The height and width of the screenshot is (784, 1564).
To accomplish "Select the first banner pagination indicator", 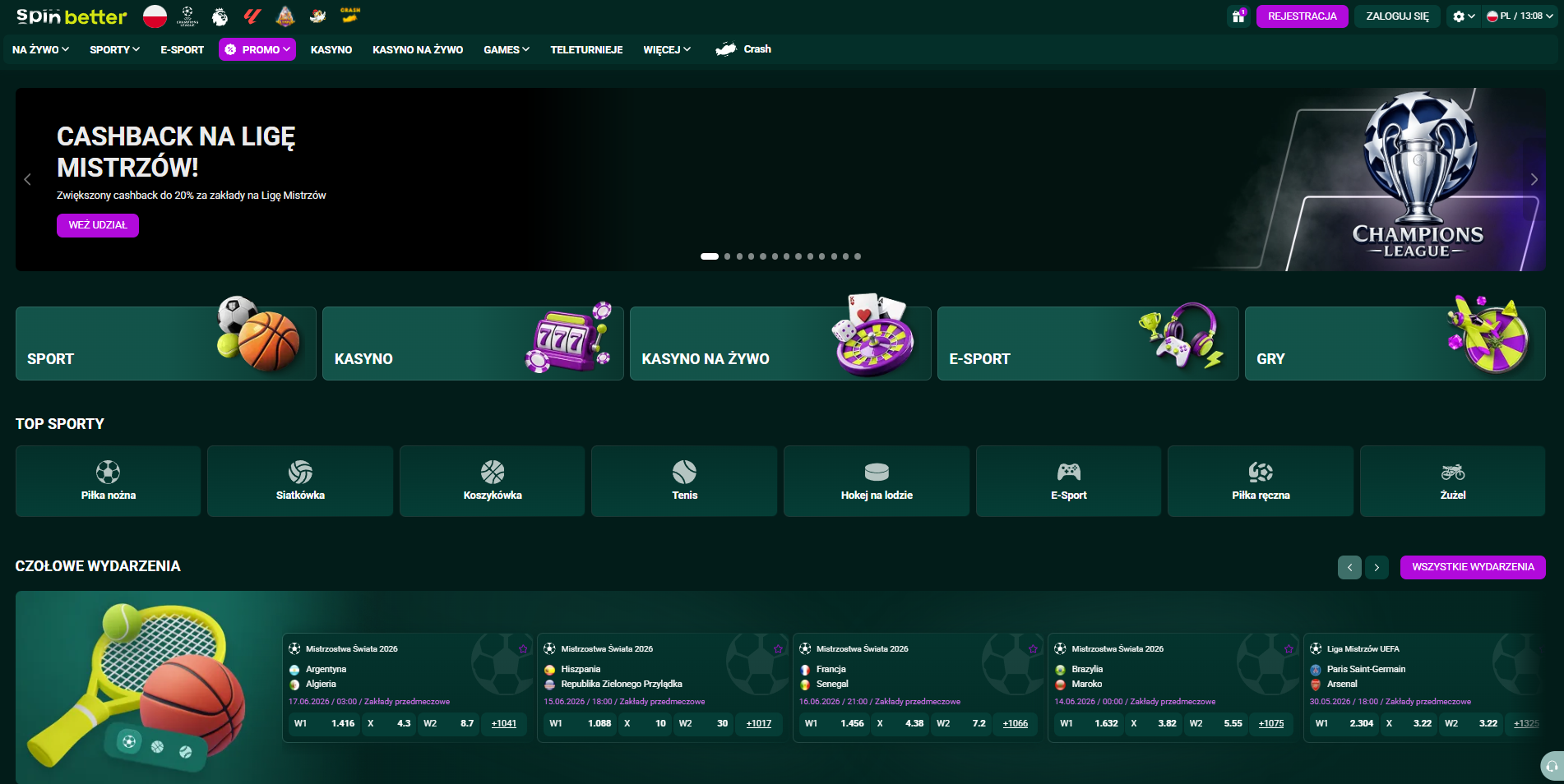I will click(710, 256).
